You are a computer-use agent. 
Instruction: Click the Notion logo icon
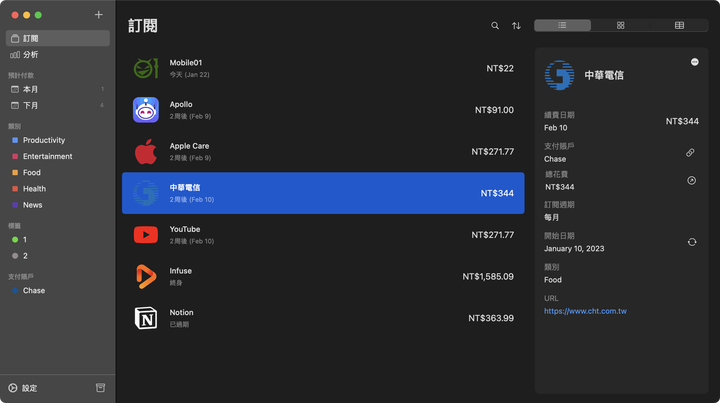[x=146, y=318]
